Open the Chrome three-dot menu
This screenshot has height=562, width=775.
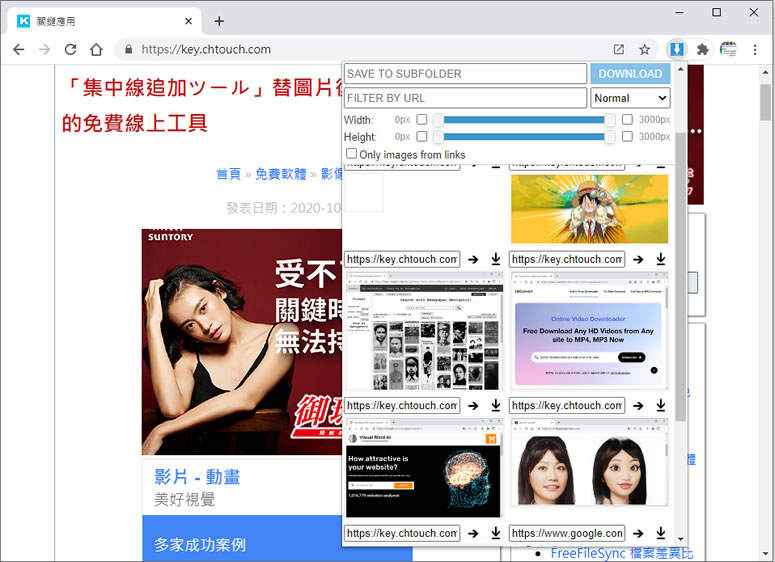coord(756,49)
